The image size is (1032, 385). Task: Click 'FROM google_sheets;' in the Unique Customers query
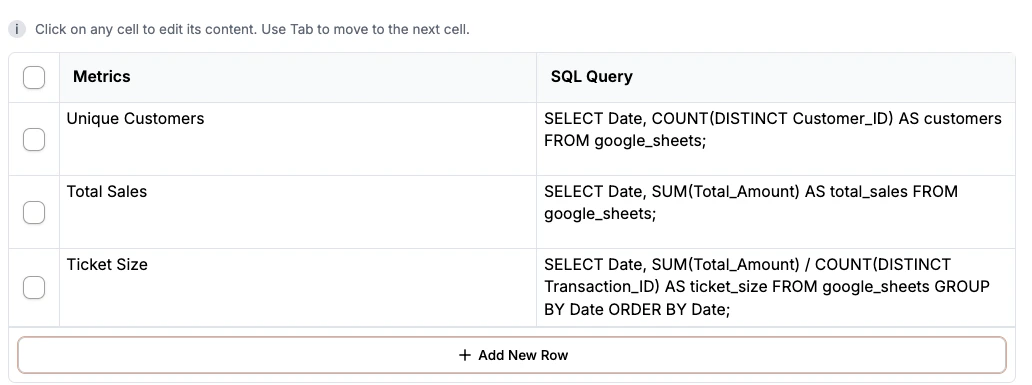pos(625,141)
